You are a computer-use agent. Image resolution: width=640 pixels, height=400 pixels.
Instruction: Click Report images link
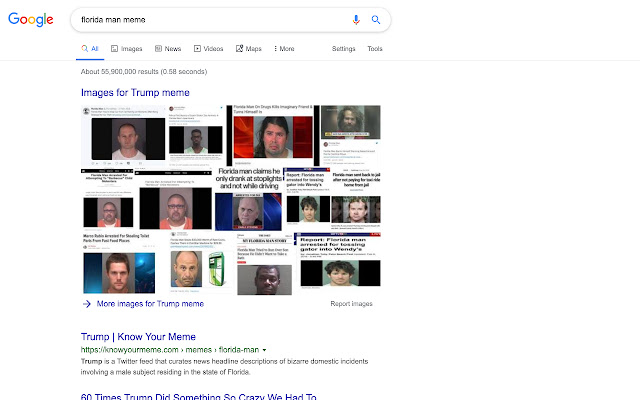pos(351,304)
